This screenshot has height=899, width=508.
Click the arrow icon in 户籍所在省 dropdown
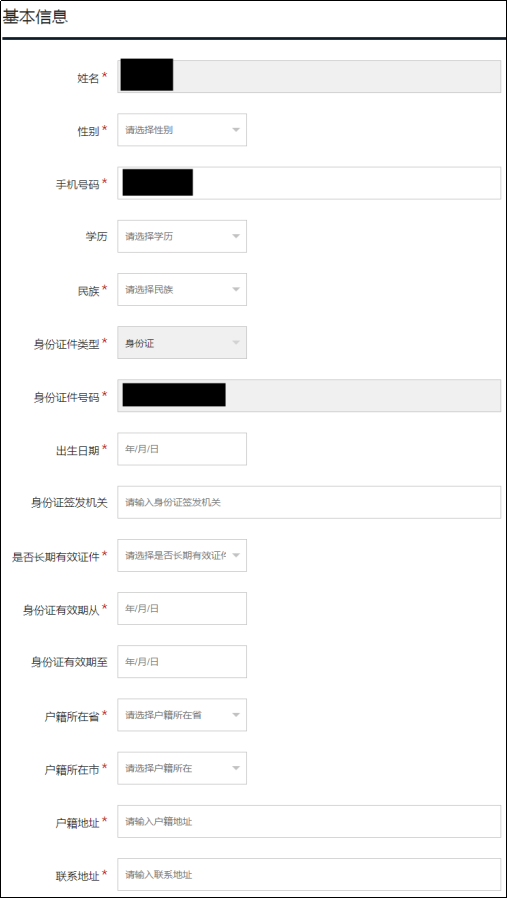pos(236,715)
